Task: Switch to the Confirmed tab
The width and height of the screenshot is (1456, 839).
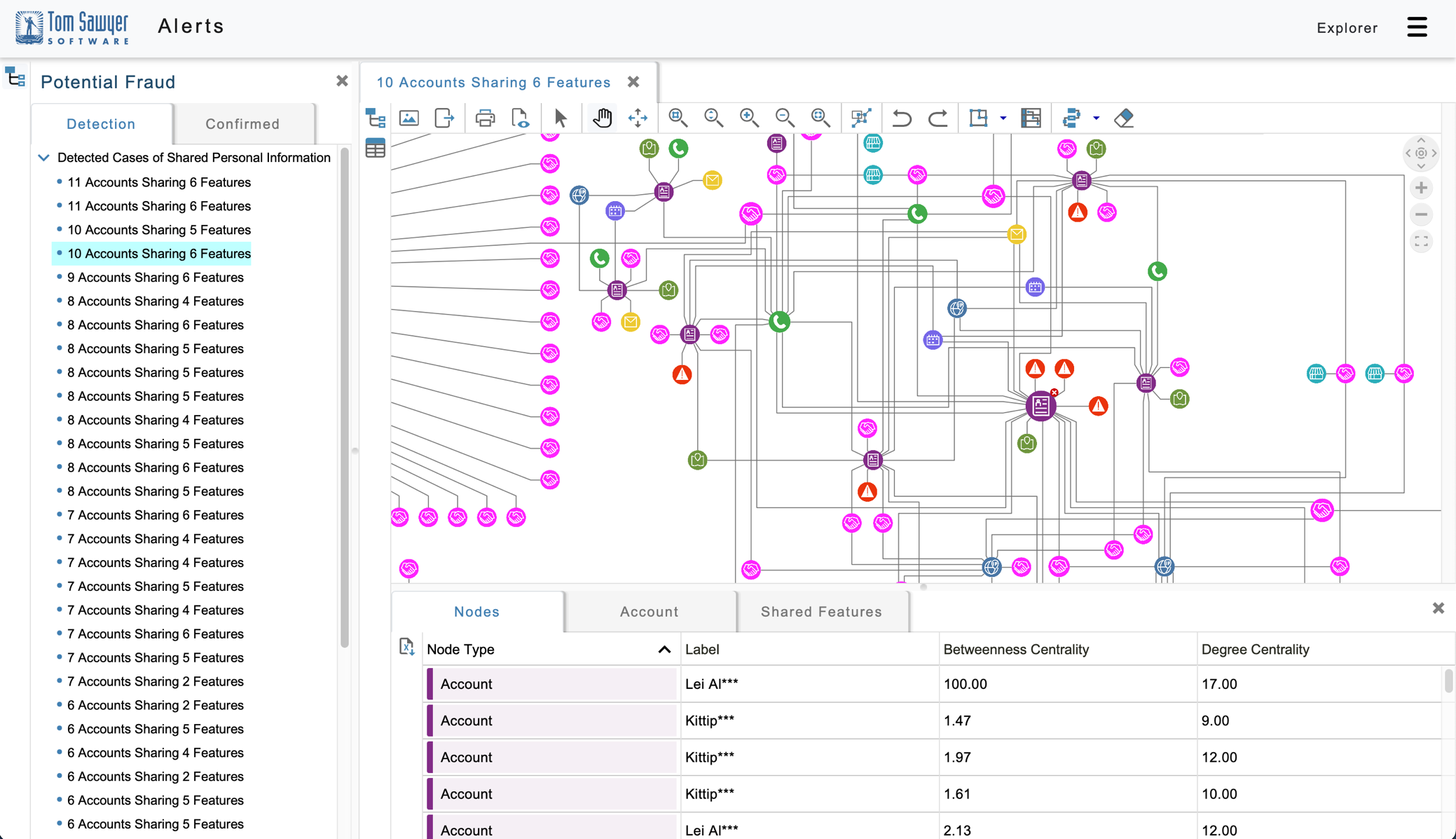Action: coord(242,124)
